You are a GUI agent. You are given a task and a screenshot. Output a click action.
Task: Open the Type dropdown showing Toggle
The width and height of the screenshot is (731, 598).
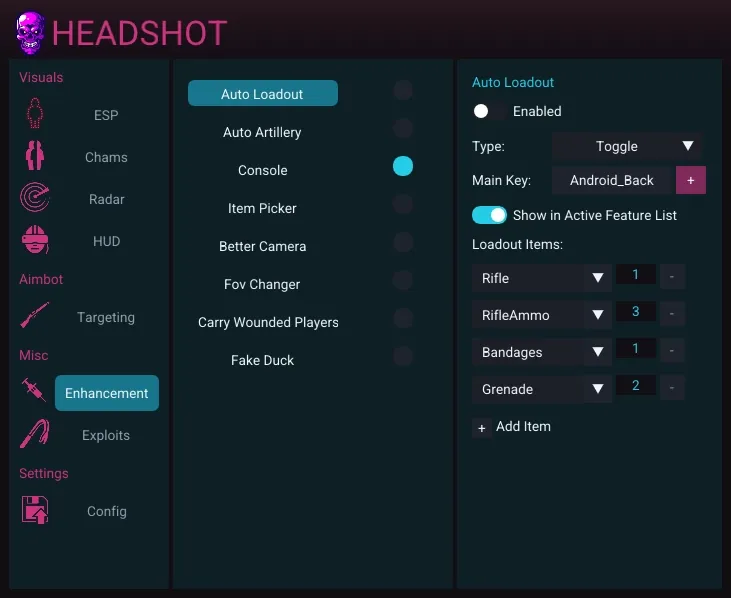tap(627, 146)
